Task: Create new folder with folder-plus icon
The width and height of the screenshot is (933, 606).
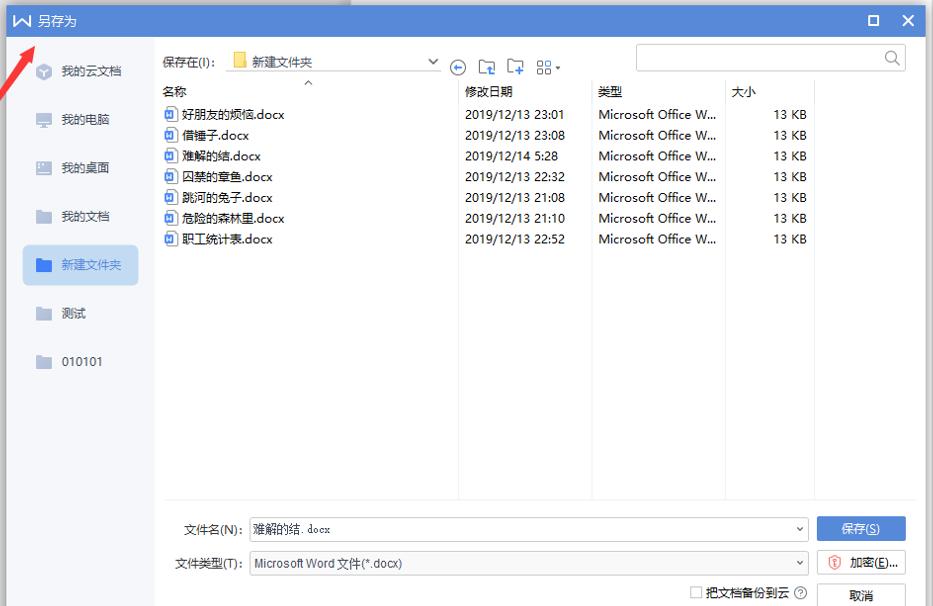Action: tap(515, 67)
